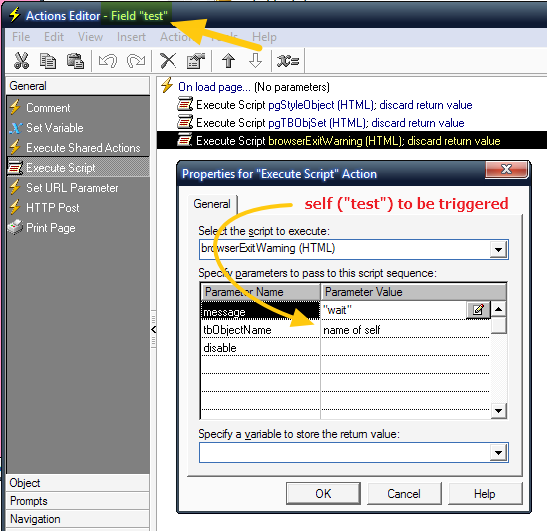Open the Properties toolbar icon
The image size is (547, 531).
[195, 61]
